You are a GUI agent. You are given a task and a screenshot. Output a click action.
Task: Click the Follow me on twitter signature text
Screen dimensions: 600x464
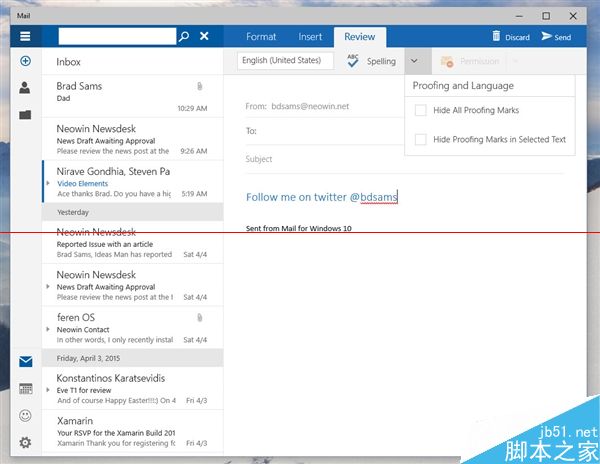(x=321, y=197)
